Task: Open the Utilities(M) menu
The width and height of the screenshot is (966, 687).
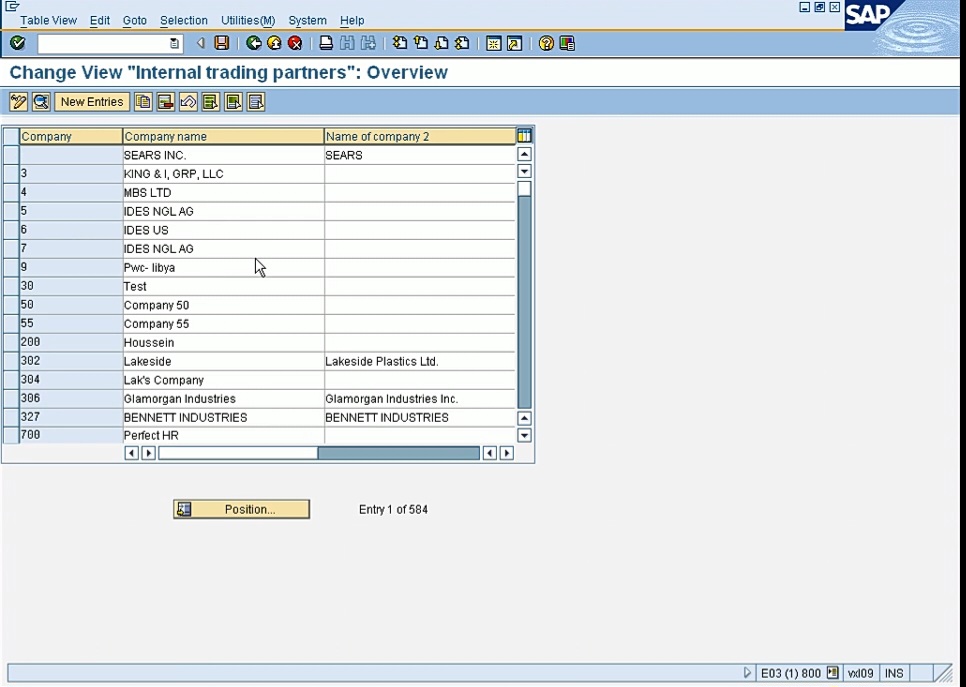Action: click(x=248, y=20)
